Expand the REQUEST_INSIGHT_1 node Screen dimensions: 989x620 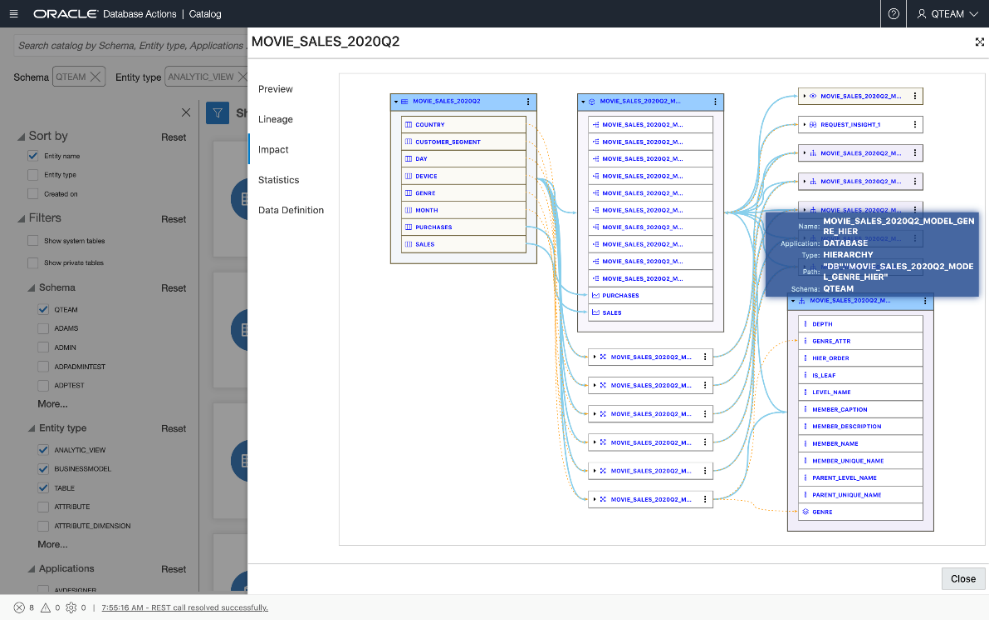pos(803,125)
